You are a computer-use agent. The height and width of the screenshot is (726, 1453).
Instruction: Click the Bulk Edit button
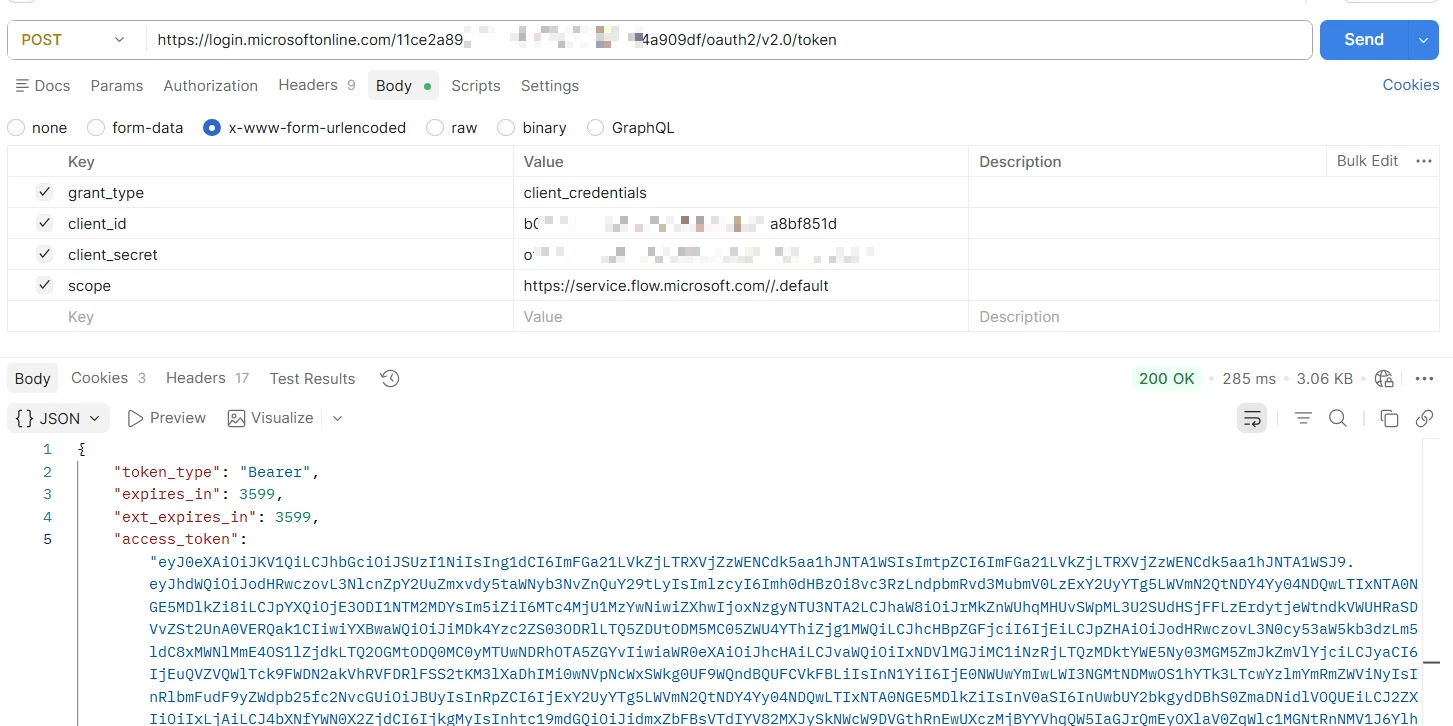click(1367, 161)
